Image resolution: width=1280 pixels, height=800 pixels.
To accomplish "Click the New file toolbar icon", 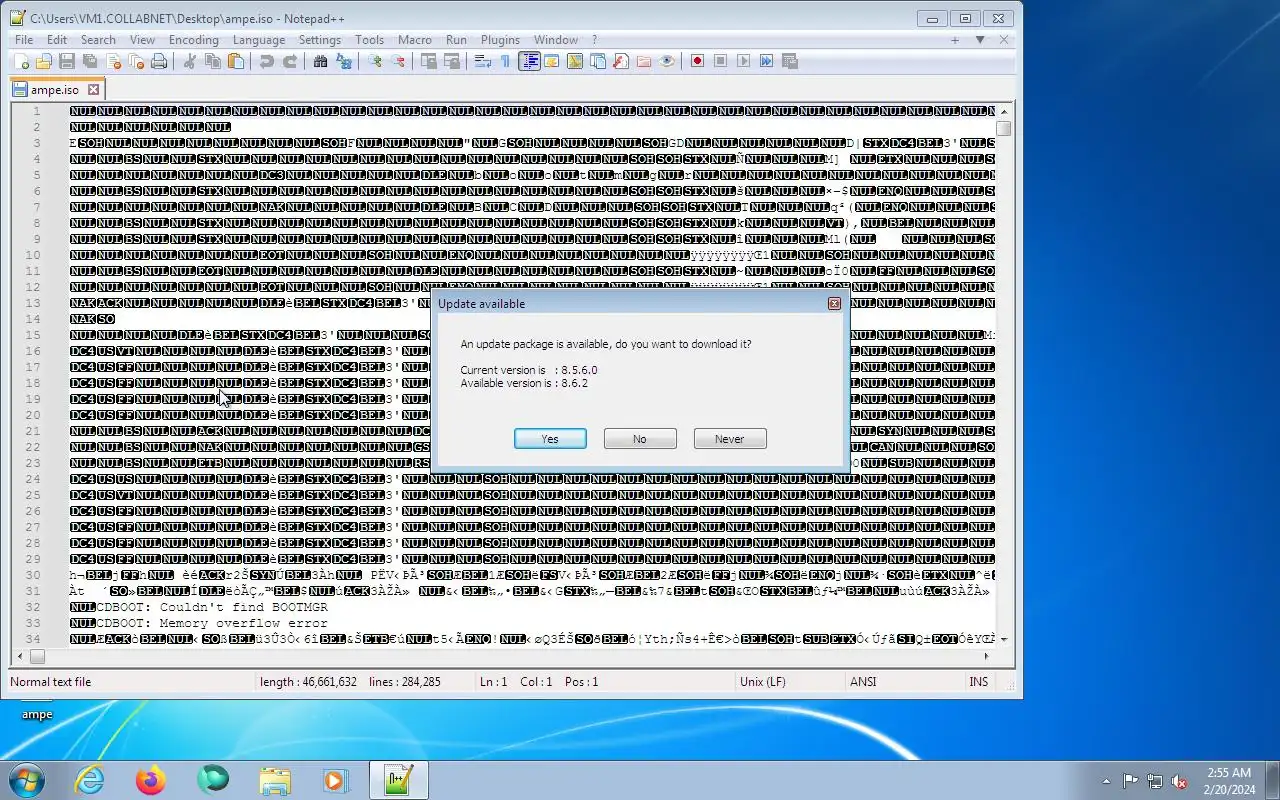I will [x=22, y=61].
